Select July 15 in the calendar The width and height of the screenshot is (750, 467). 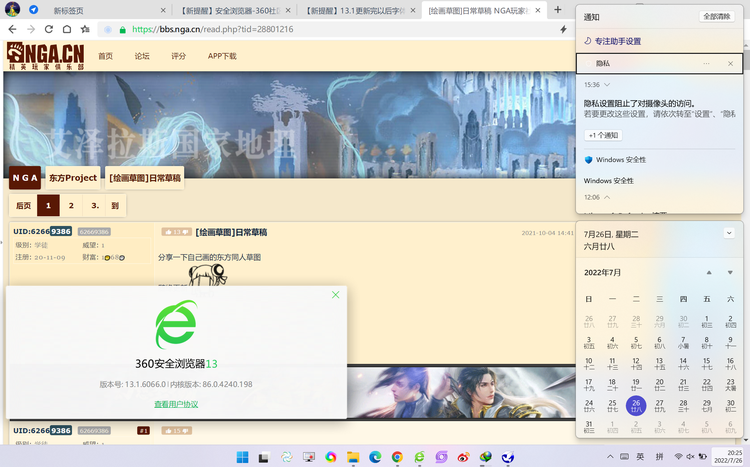[706, 363]
